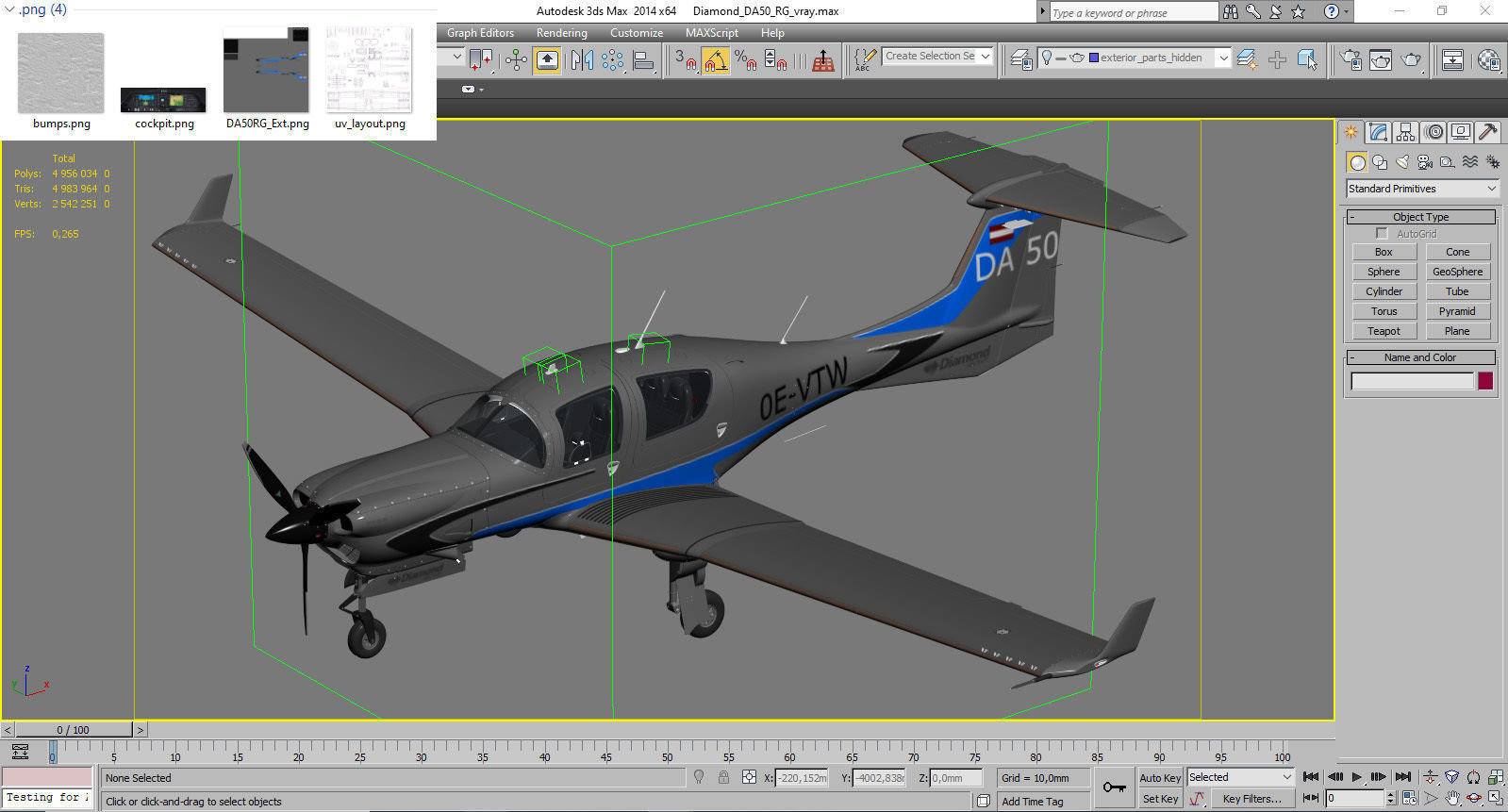Select the Shapes category icon
Screen dimensions: 1508x812
(x=1380, y=162)
